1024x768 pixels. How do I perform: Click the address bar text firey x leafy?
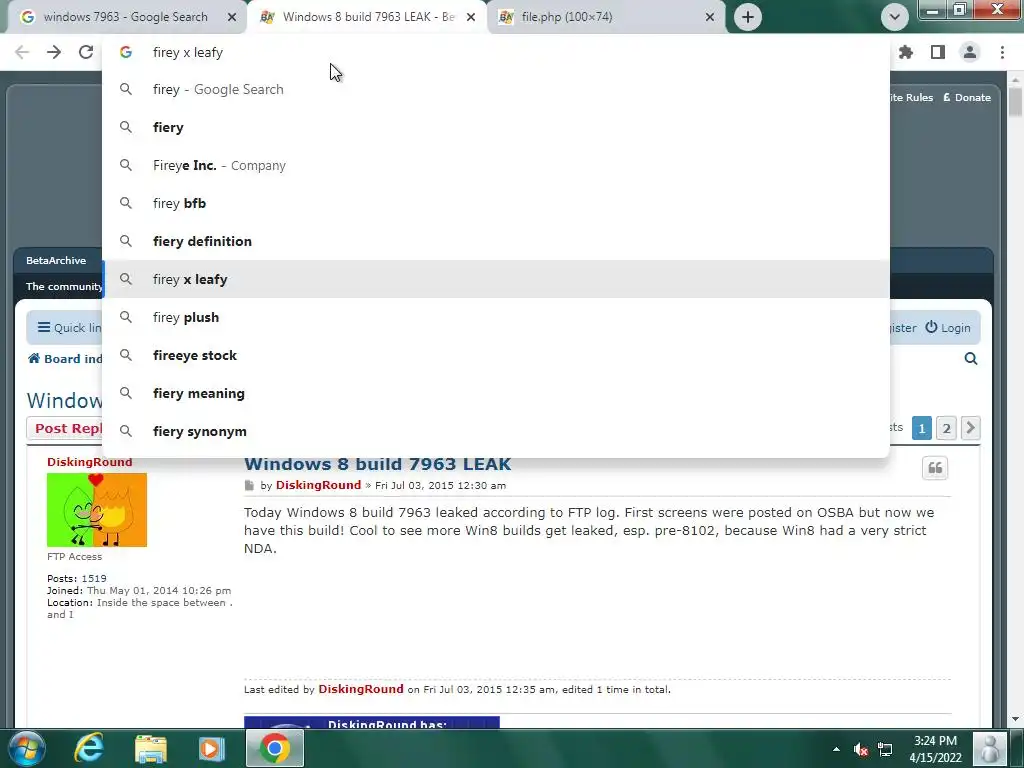coord(188,52)
